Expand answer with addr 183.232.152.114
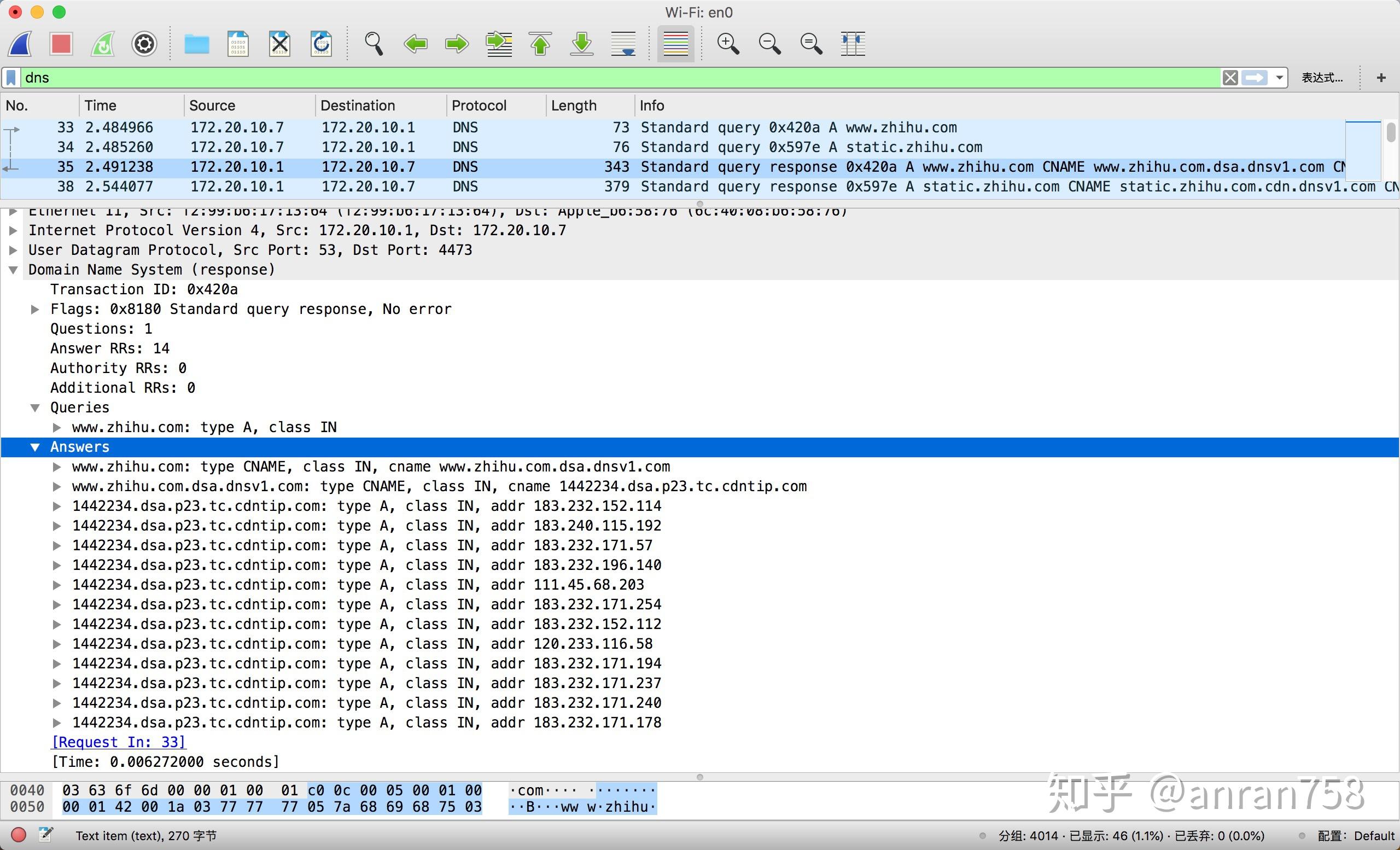Screen dimensions: 1400x850 57,506
